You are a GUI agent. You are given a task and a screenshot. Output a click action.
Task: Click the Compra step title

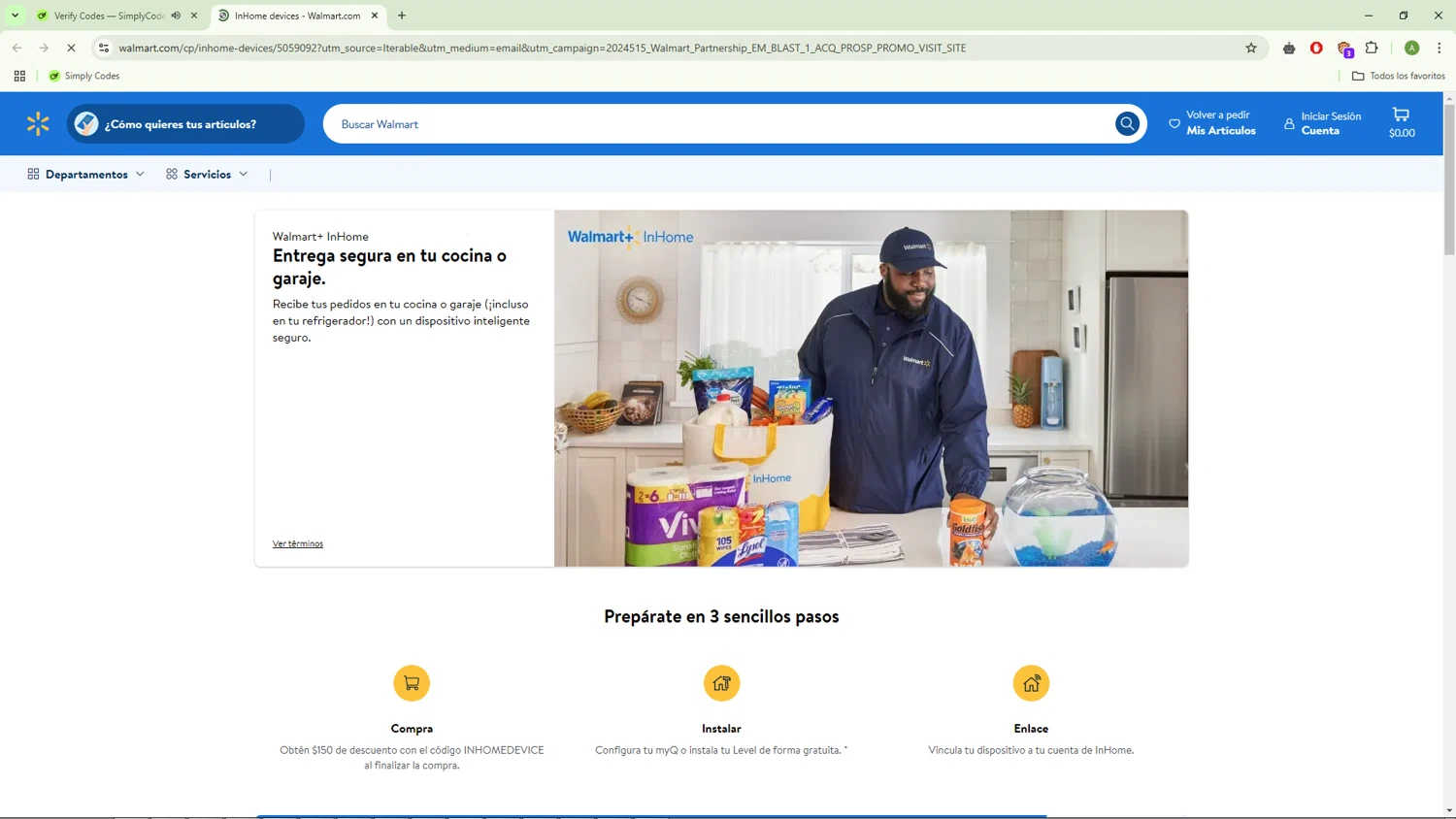pyautogui.click(x=412, y=729)
